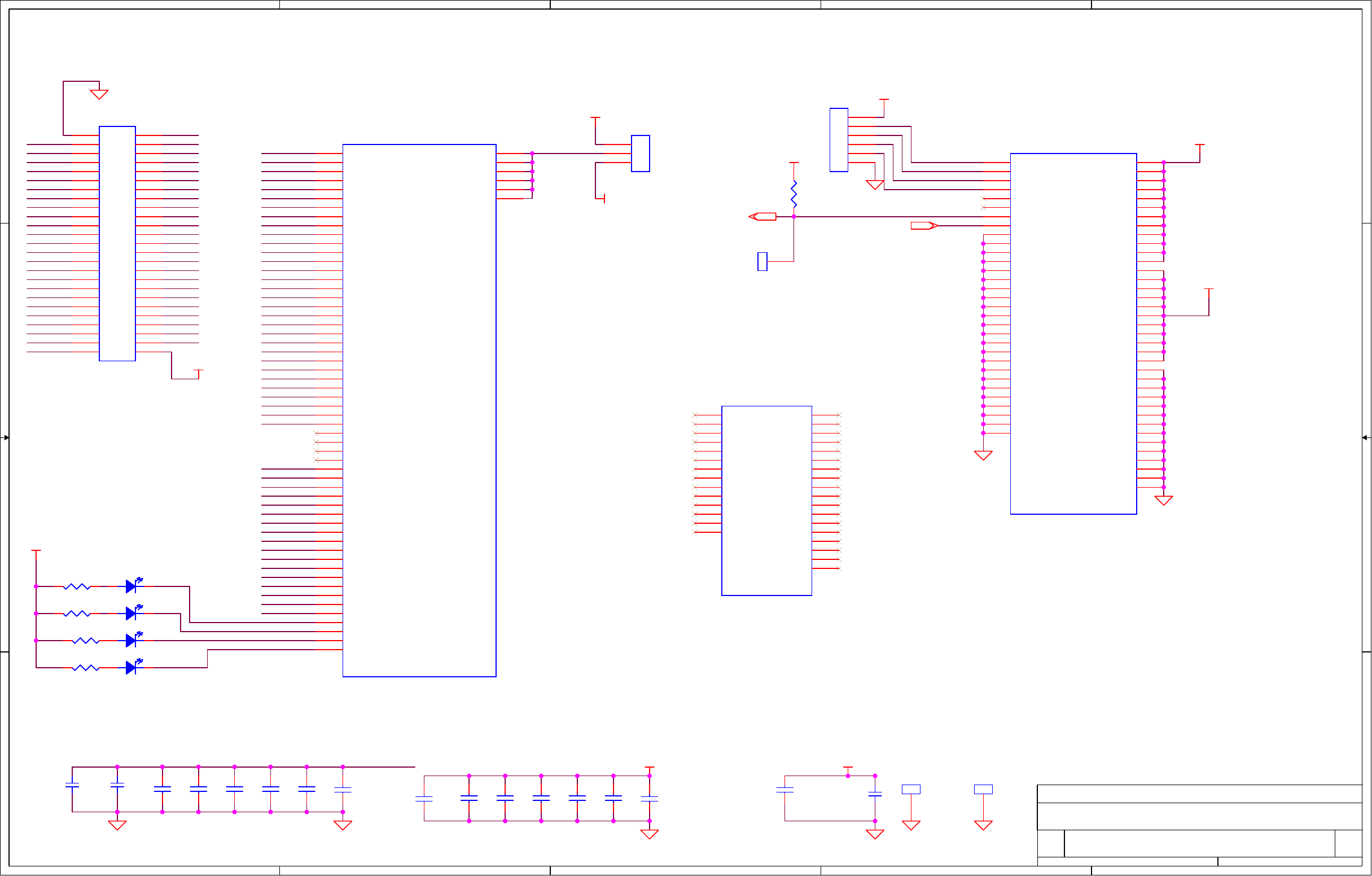Select the second LED from the top
This screenshot has width=1372, height=876.
(134, 612)
